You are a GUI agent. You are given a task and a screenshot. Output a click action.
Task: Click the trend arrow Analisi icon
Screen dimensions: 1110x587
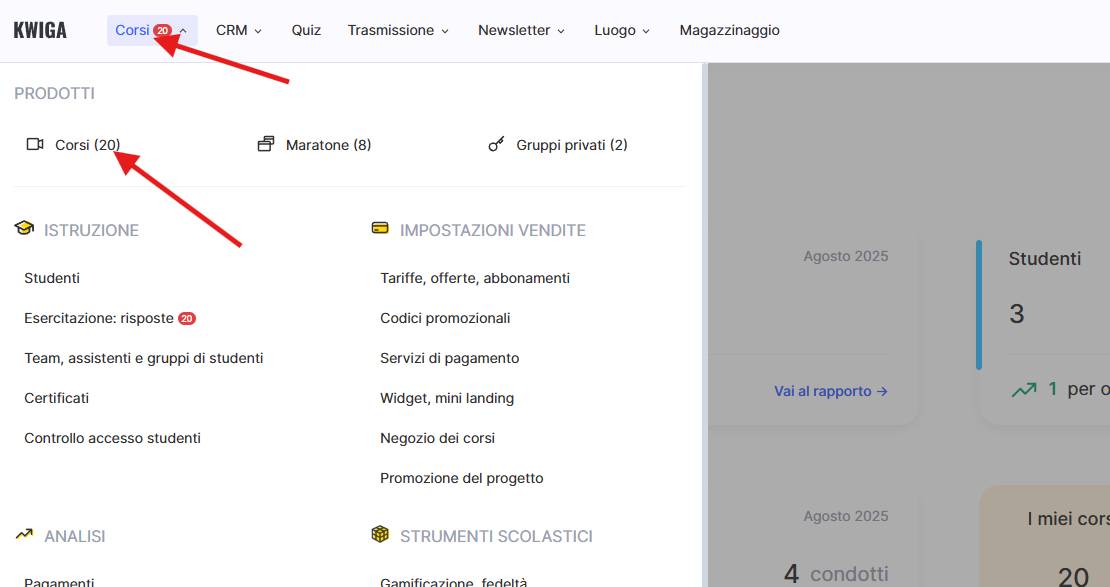coord(24,535)
